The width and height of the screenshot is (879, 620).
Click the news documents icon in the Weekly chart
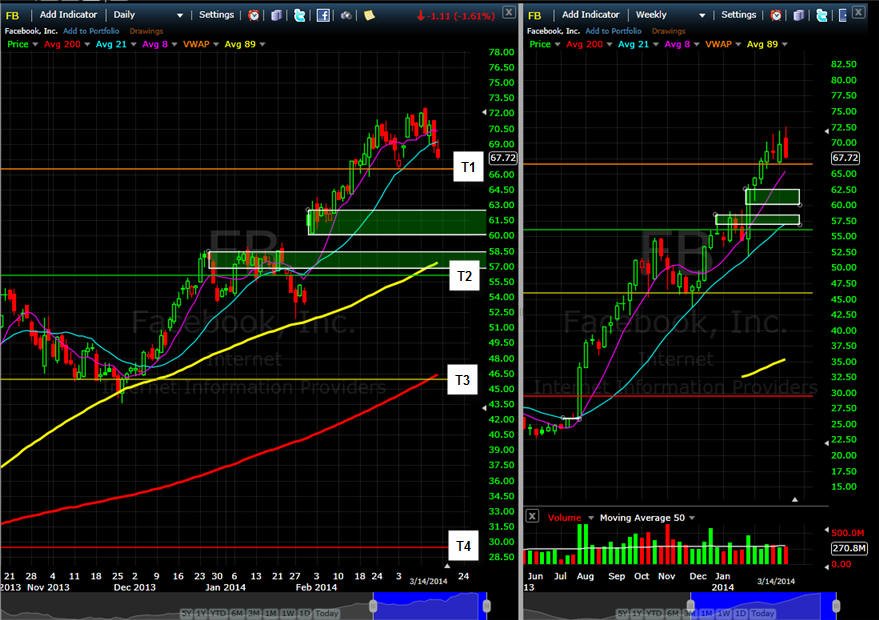799,15
